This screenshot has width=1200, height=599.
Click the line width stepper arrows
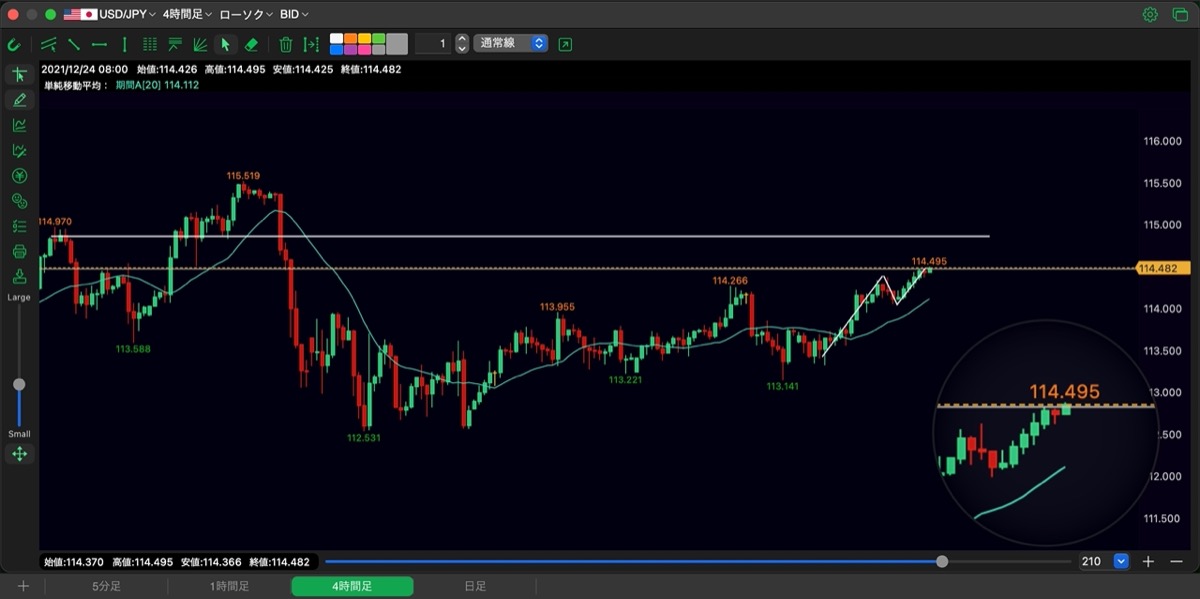[461, 44]
